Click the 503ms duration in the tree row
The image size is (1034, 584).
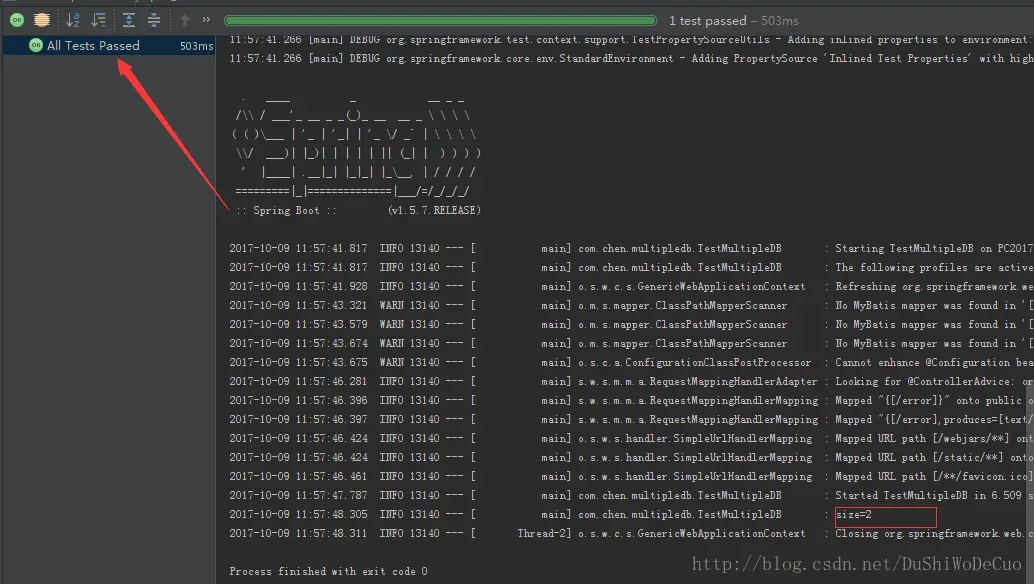[x=197, y=46]
